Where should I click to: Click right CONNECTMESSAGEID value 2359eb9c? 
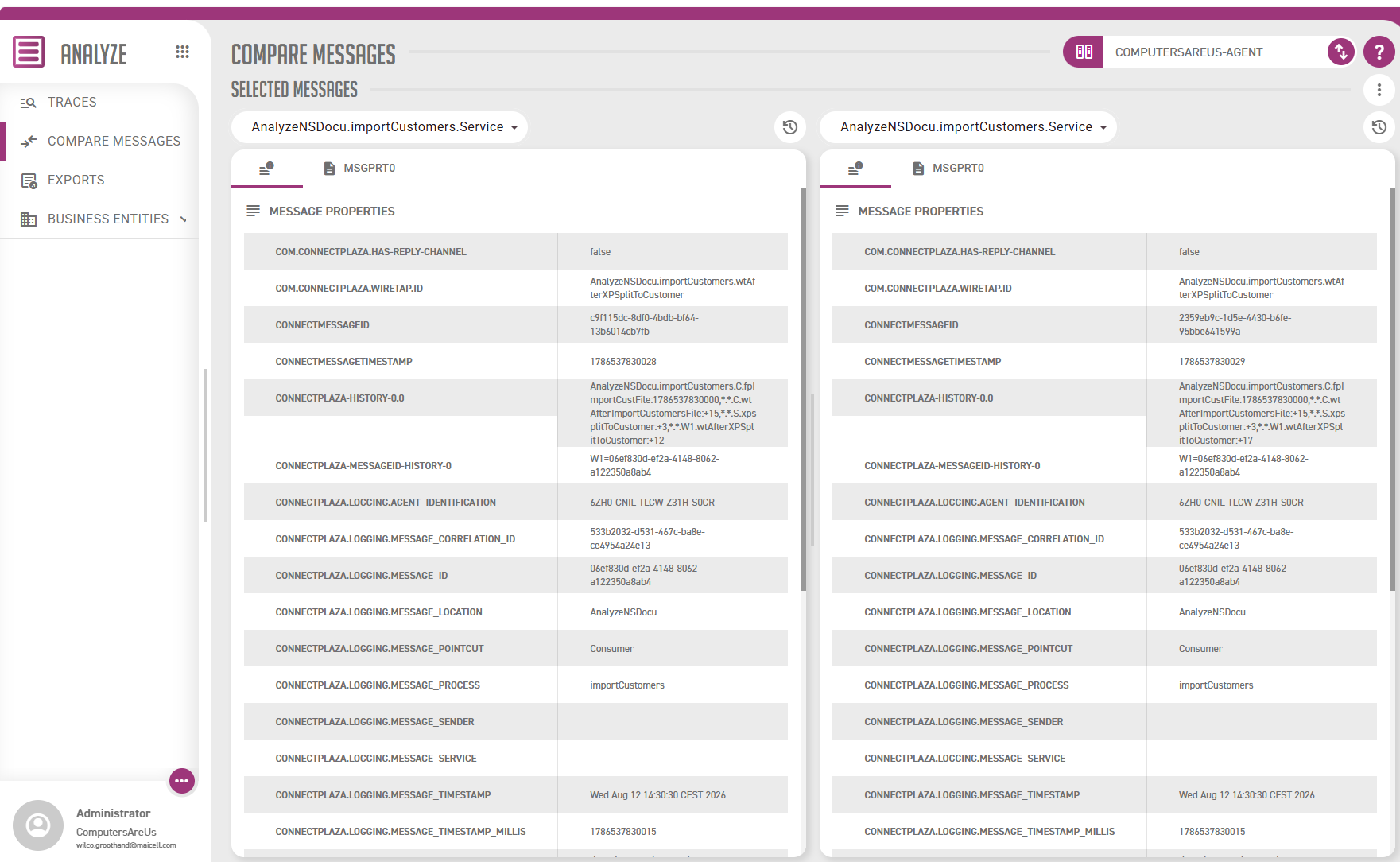(1235, 324)
